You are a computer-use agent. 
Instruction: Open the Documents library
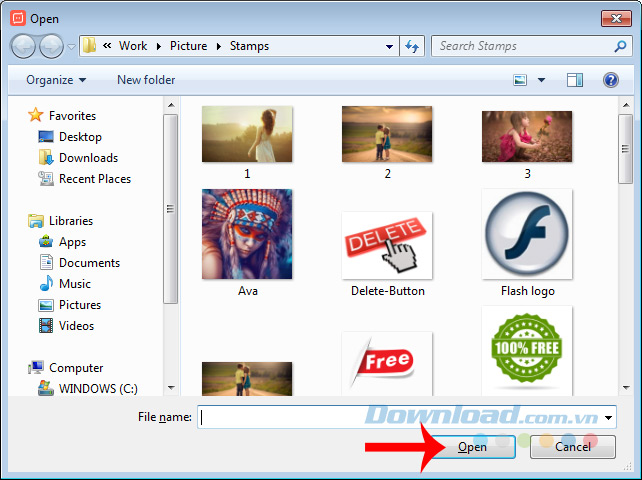(x=89, y=263)
